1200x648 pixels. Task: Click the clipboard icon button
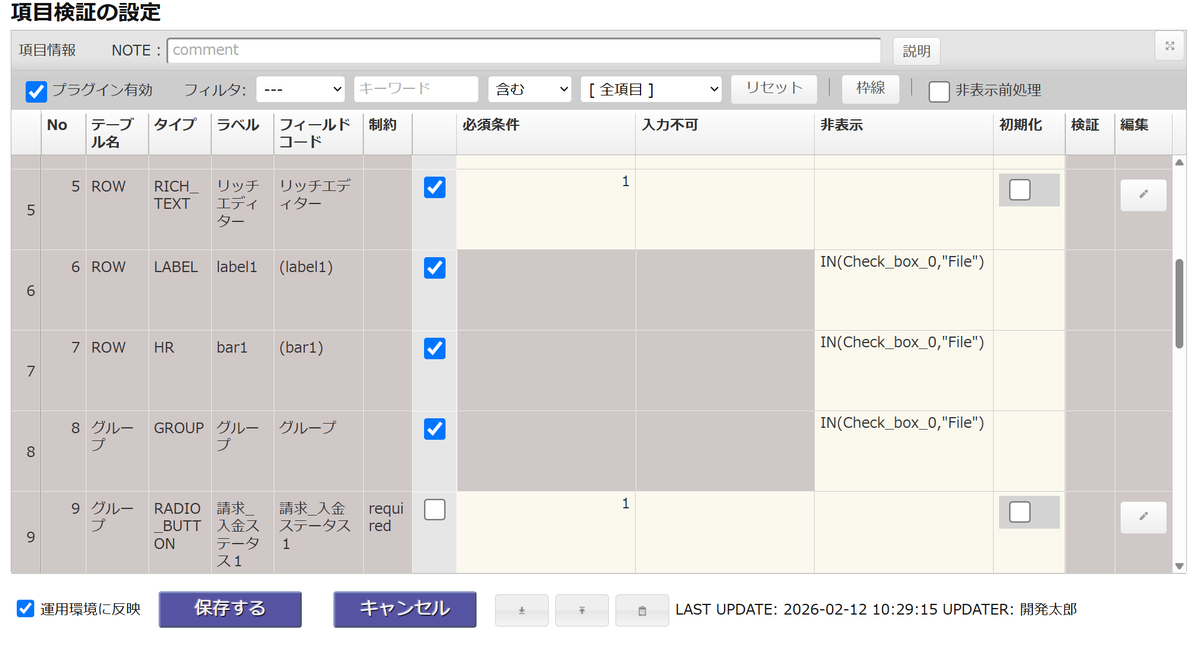641,610
